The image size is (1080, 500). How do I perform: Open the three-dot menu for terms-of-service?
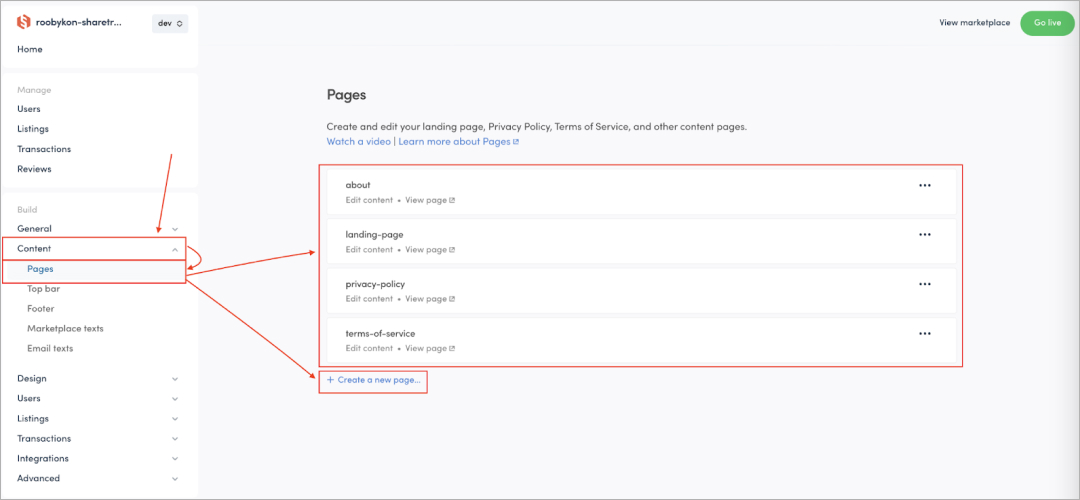pyautogui.click(x=925, y=333)
